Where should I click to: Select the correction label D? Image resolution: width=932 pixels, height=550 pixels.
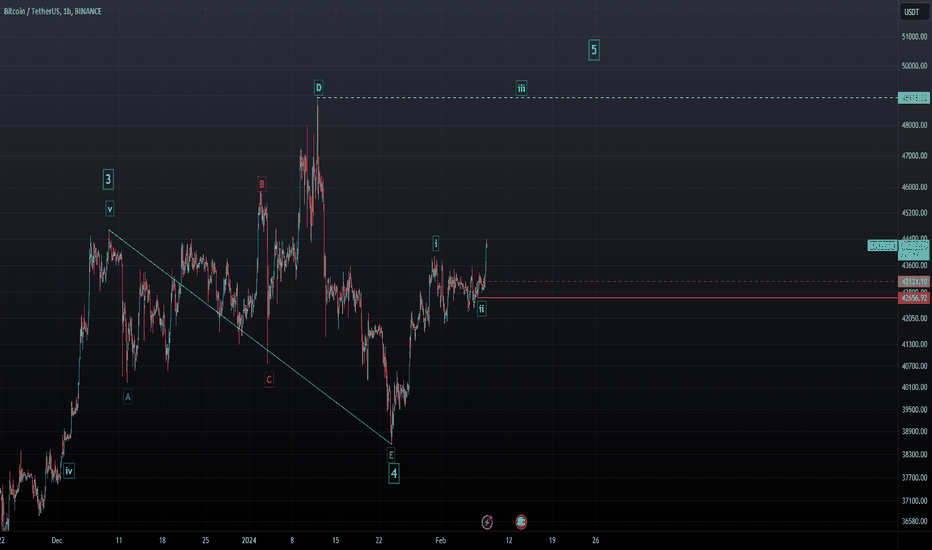tap(319, 88)
